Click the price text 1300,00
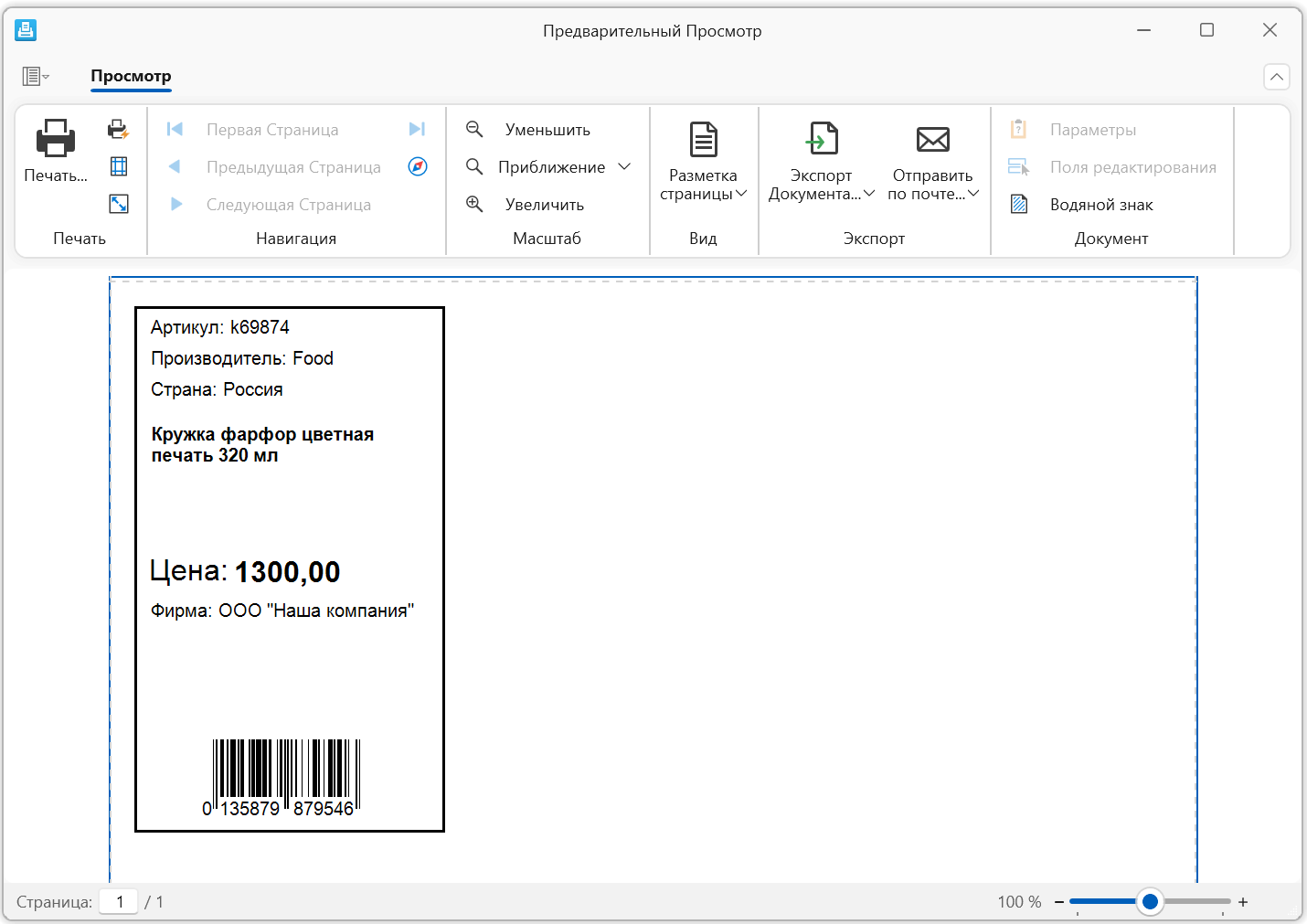The image size is (1307, 924). coord(288,572)
